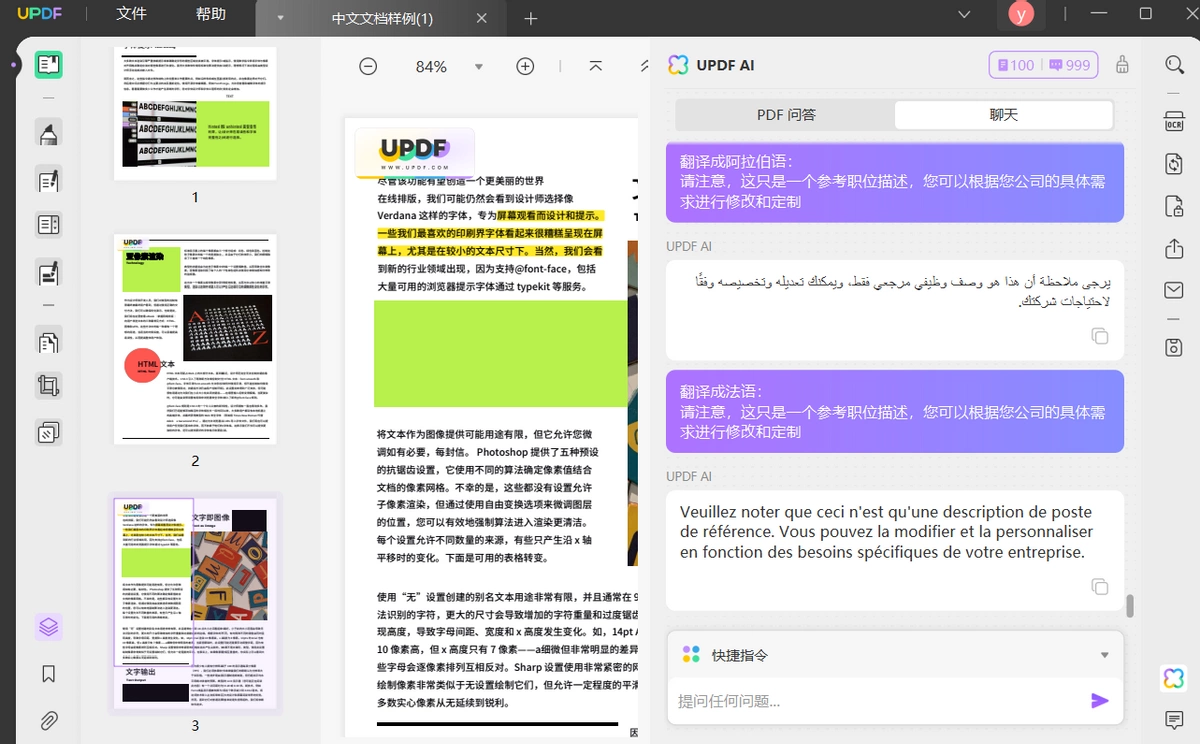The image size is (1200, 744).
Task: Clear chat with the broom icon
Action: click(1122, 65)
